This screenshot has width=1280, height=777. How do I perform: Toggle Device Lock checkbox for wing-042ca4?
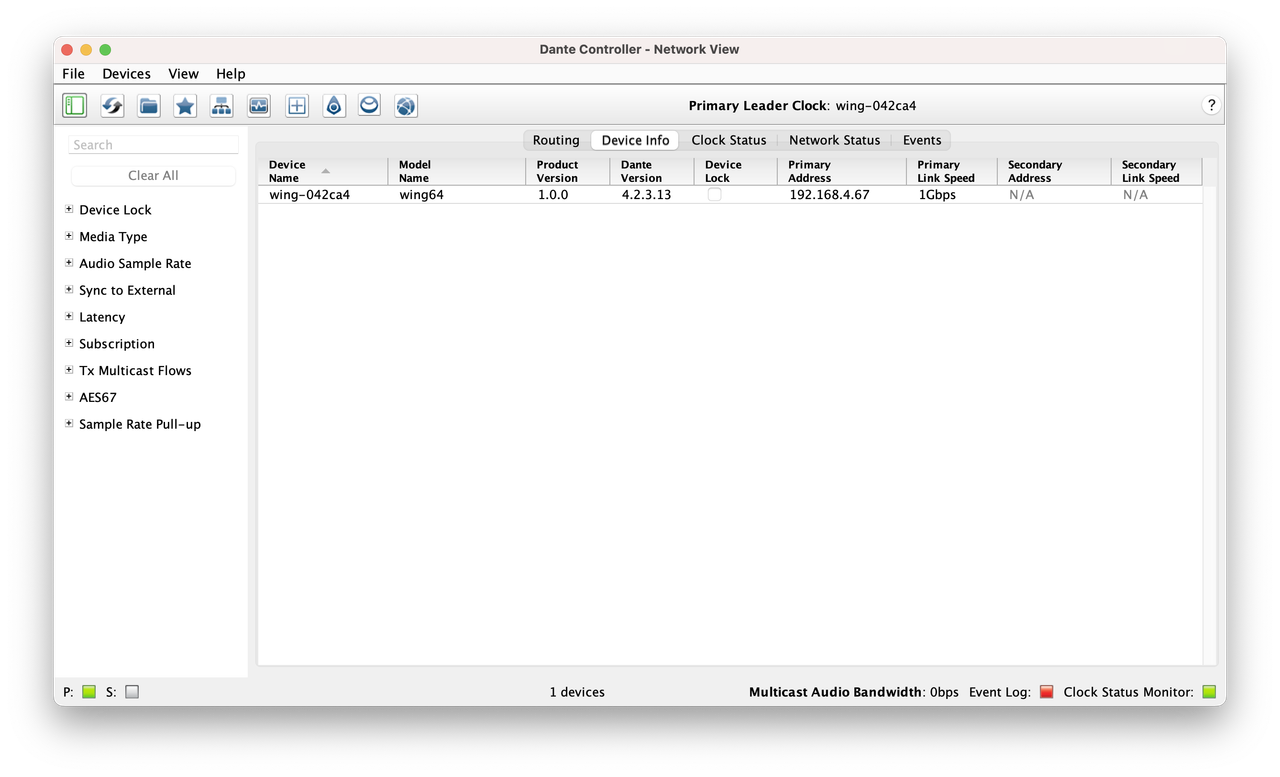[714, 195]
